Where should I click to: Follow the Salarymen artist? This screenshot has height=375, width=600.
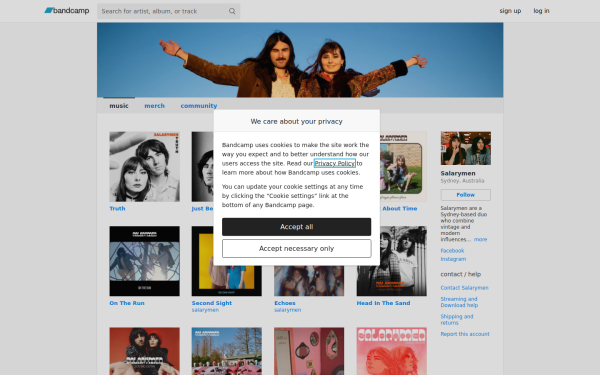coord(465,195)
